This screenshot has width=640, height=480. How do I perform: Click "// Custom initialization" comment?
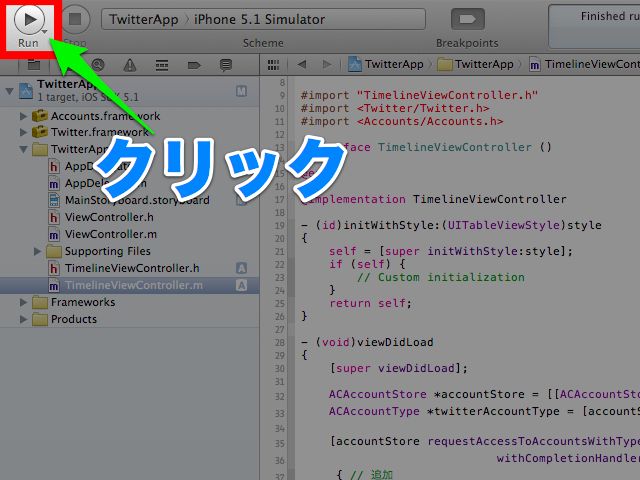pos(441,278)
